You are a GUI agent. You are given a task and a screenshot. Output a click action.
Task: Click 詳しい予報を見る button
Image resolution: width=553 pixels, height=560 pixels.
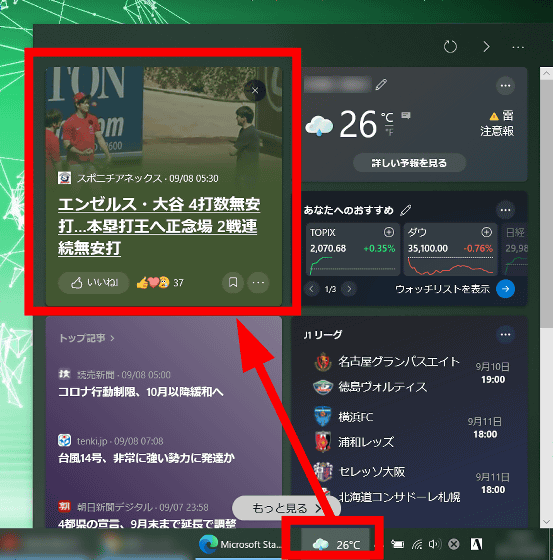[409, 163]
